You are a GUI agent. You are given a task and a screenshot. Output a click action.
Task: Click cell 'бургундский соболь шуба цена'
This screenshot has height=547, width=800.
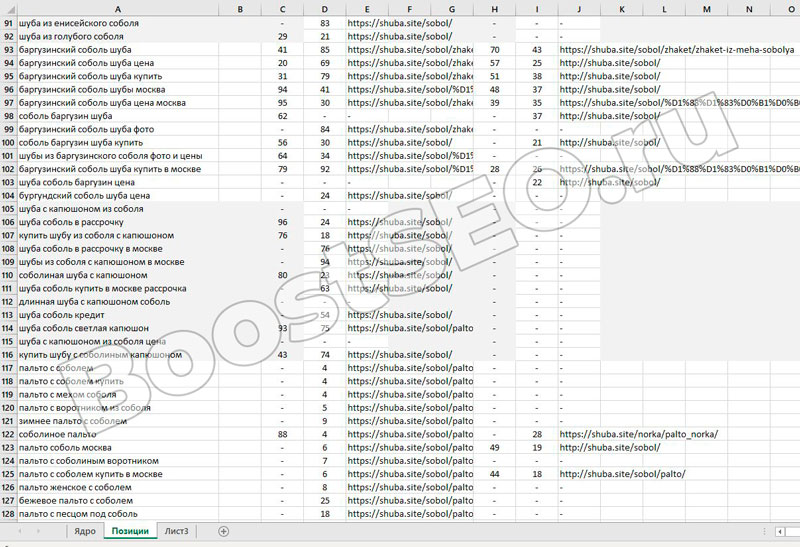click(118, 195)
